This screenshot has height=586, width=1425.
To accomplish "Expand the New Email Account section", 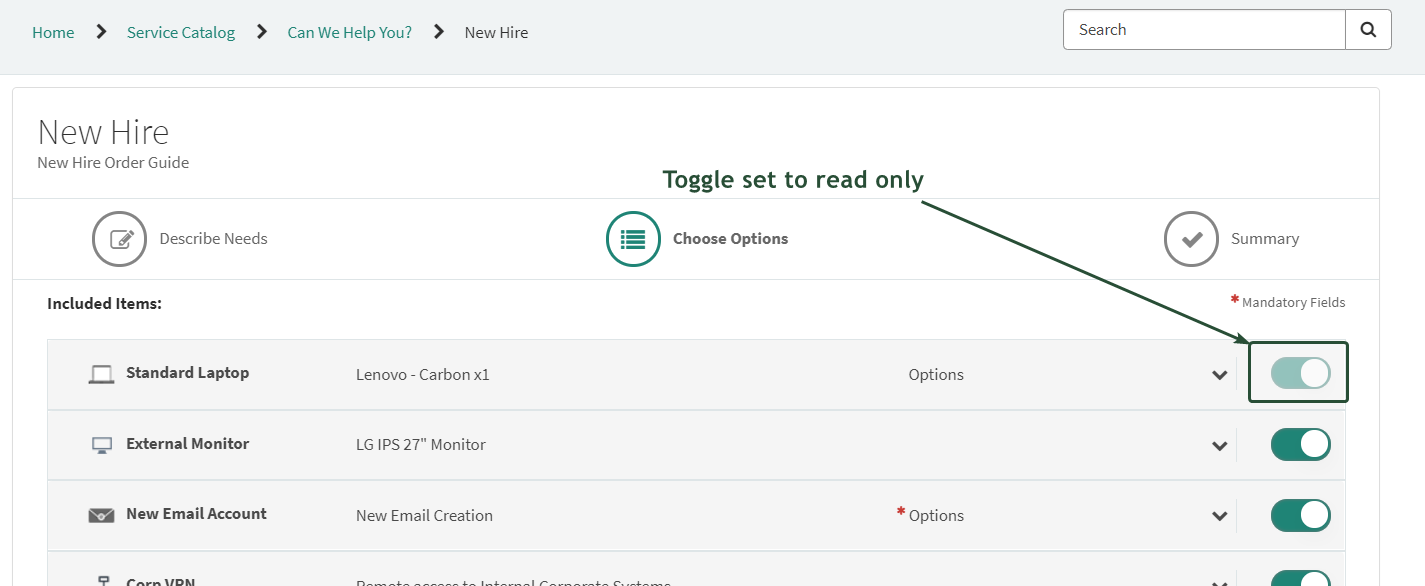I will (1219, 515).
